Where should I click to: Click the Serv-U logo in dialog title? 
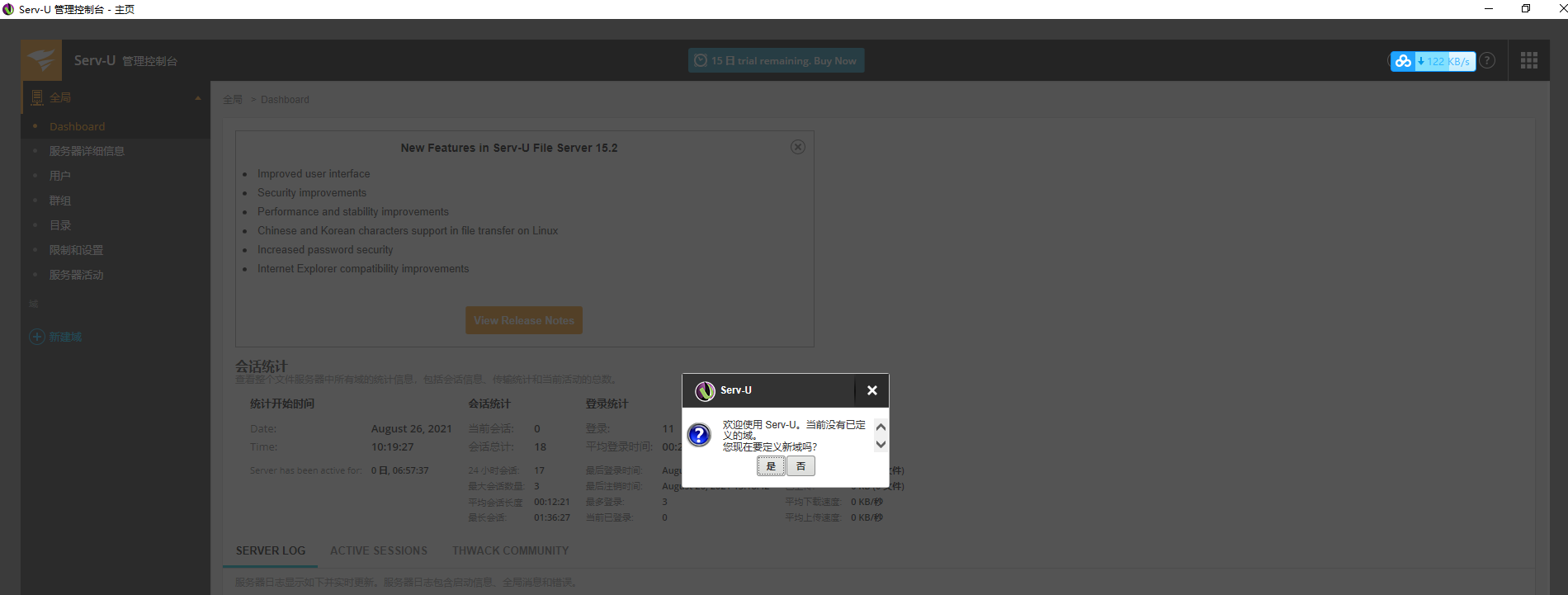[705, 390]
